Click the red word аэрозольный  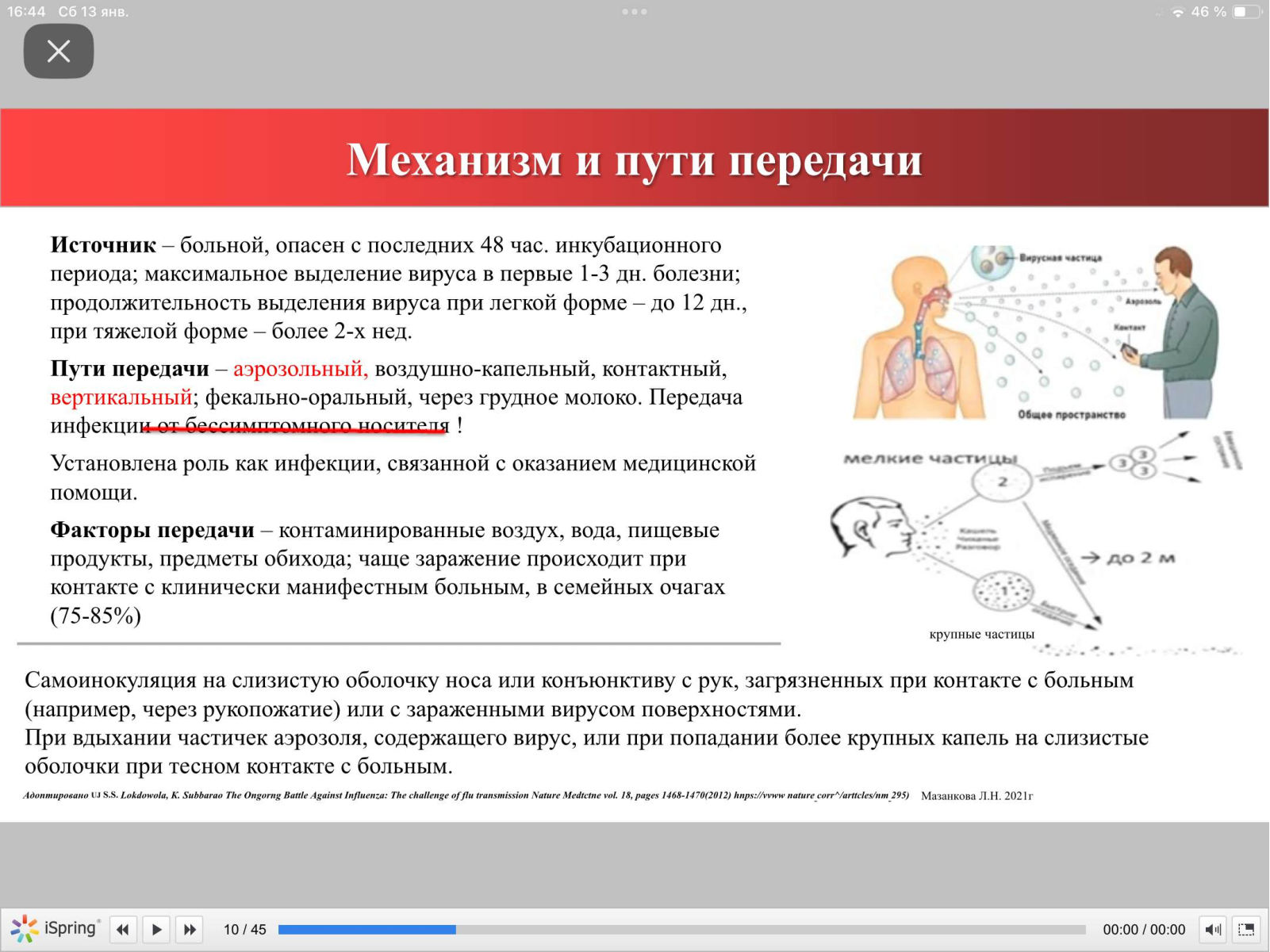[301, 369]
